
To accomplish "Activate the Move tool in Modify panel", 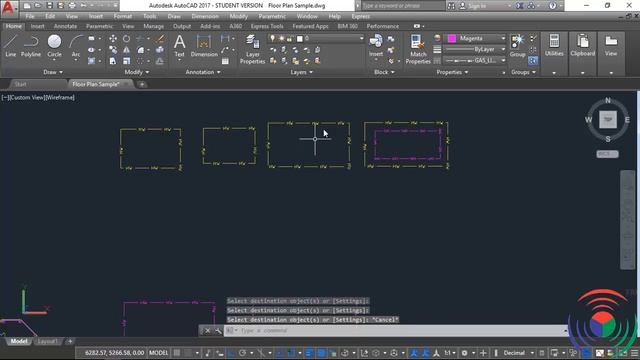I will pyautogui.click(x=113, y=38).
